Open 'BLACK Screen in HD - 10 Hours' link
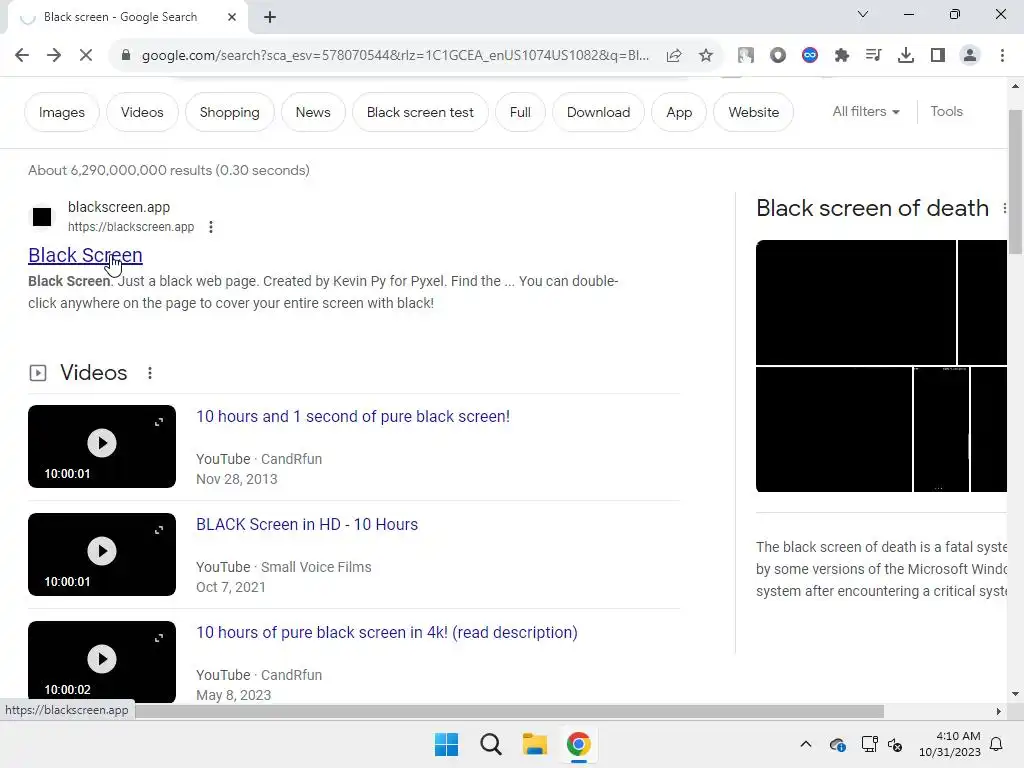This screenshot has height=768, width=1024. tap(307, 524)
